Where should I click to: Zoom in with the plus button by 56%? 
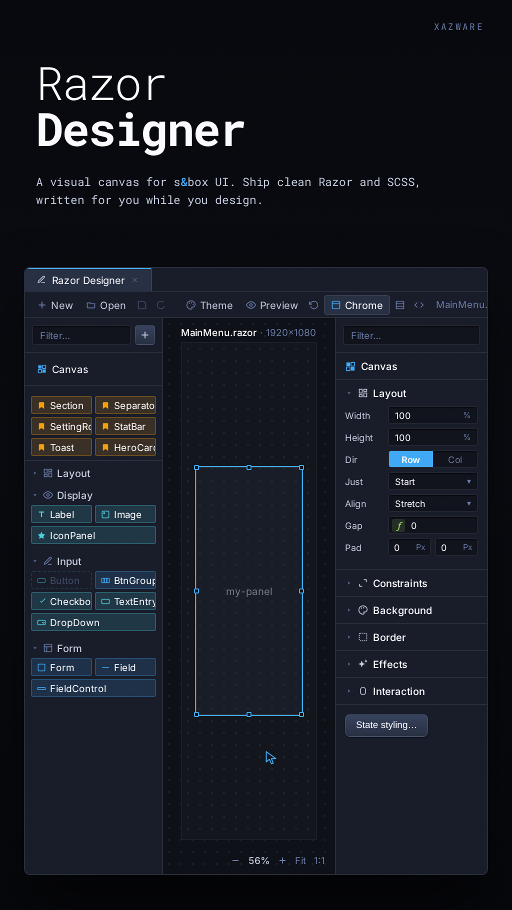coord(282,861)
